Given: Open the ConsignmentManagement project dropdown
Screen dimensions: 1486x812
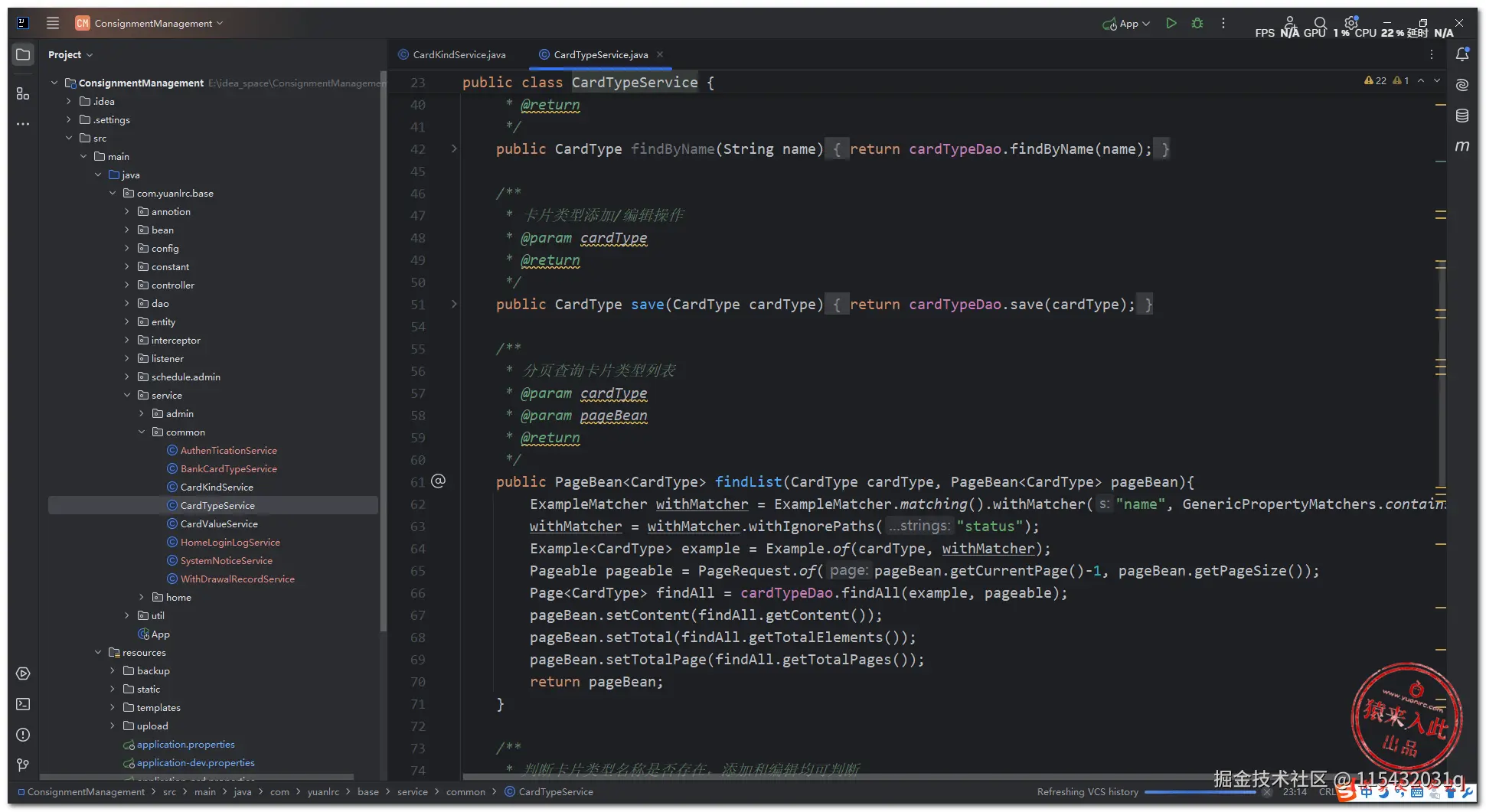Looking at the screenshot, I should [x=149, y=23].
